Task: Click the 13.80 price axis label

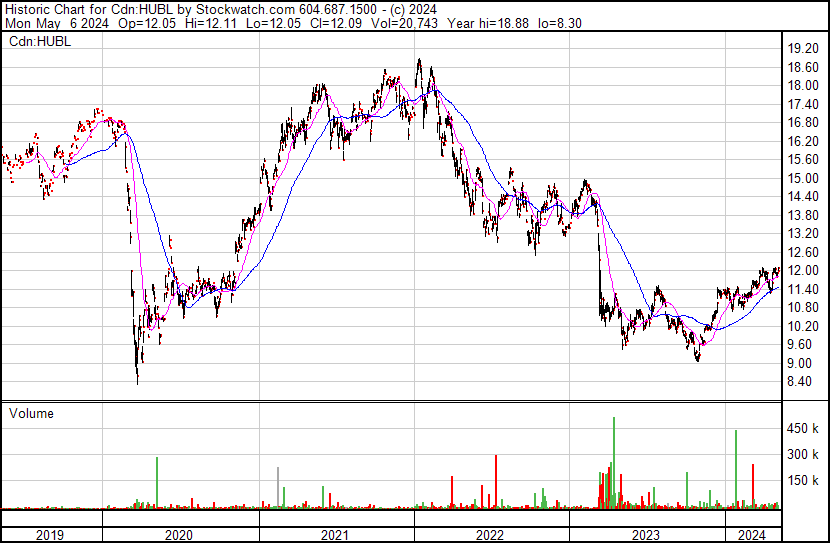Action: (803, 215)
